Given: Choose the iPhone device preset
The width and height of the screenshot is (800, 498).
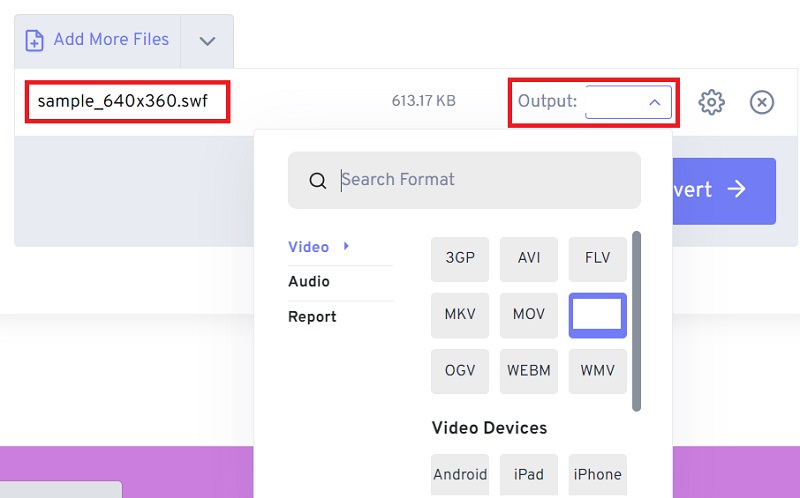Looking at the screenshot, I should click(597, 474).
